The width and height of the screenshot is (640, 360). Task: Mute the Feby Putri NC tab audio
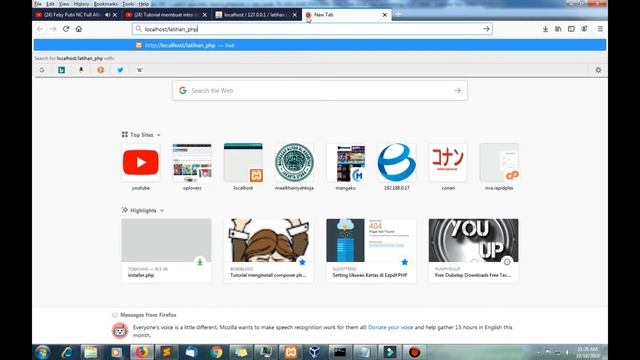click(107, 15)
